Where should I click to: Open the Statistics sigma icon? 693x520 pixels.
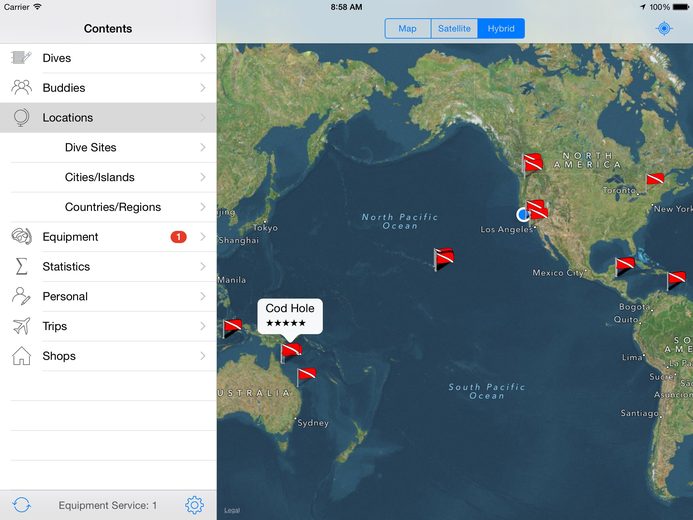21,266
